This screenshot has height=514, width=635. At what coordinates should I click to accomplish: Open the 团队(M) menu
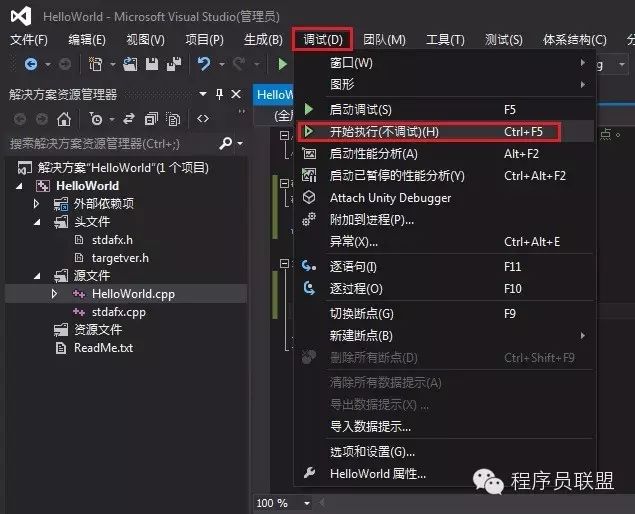coord(384,40)
